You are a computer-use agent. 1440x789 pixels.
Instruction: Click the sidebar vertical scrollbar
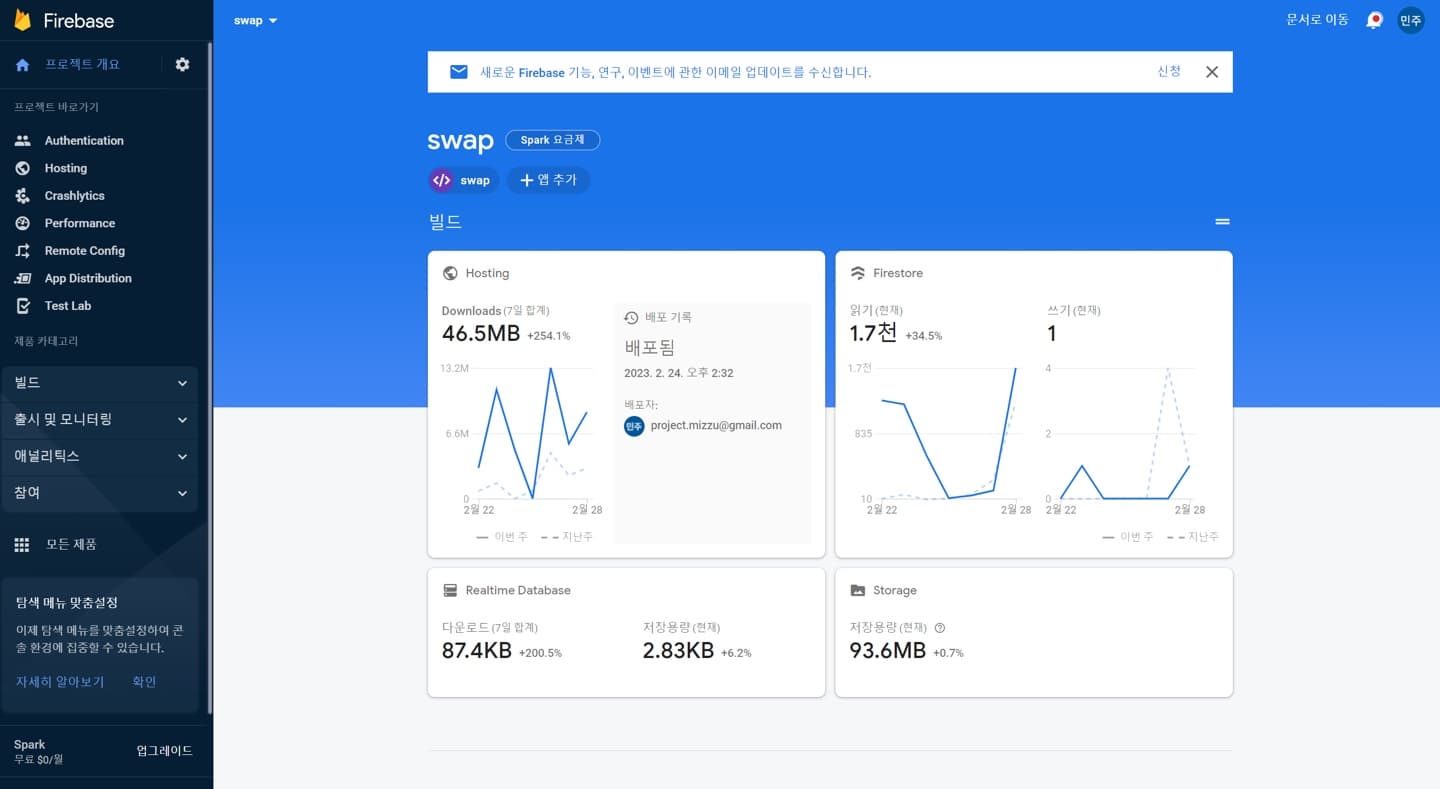210,378
